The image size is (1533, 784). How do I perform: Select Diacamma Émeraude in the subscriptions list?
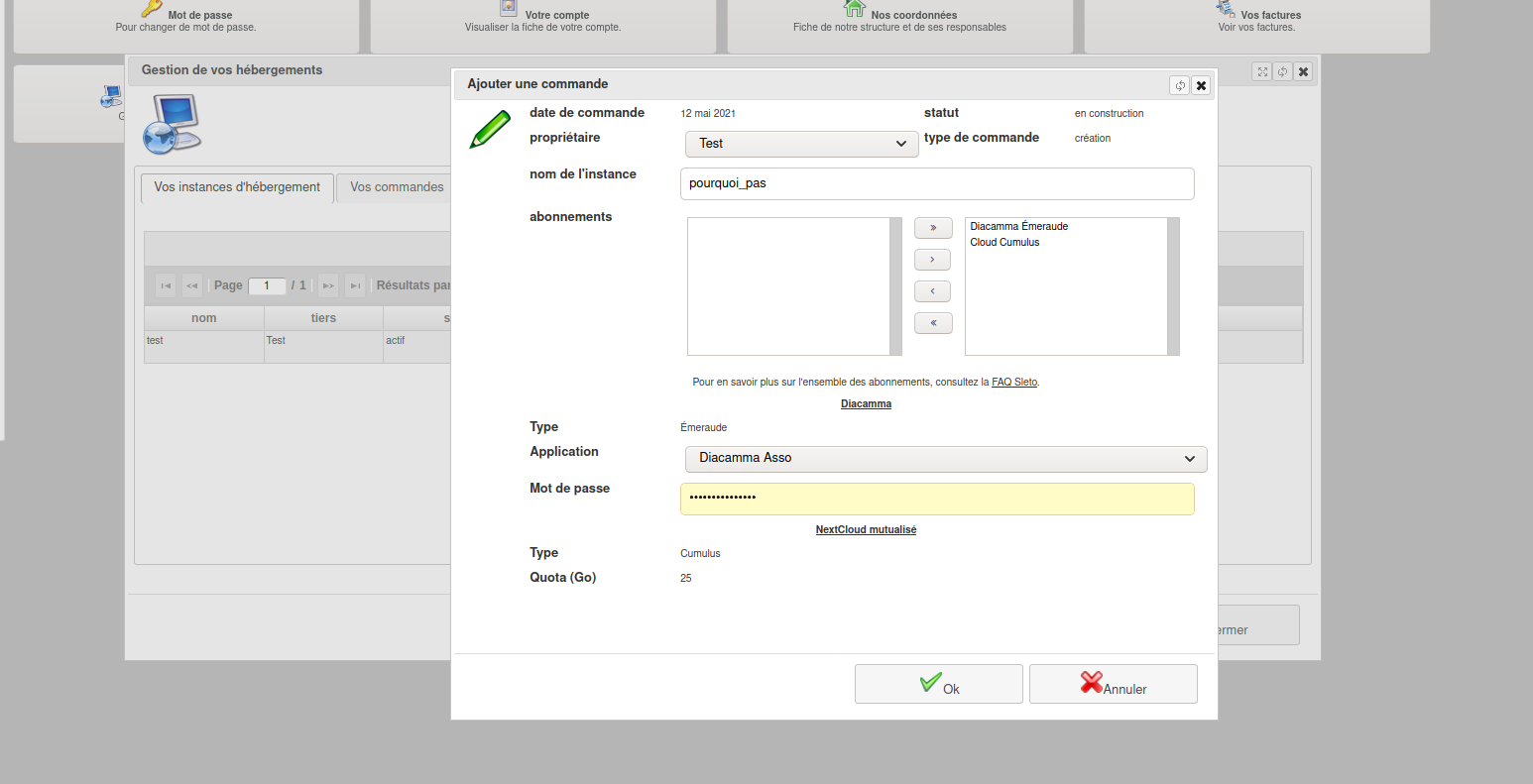[x=1018, y=227]
